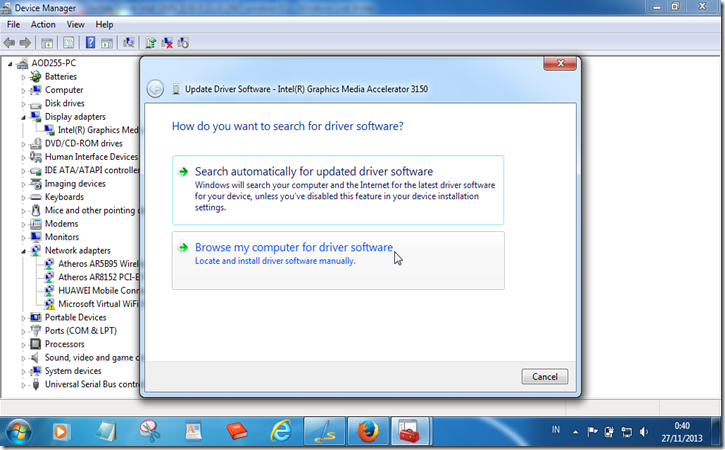Select HUAWEI Mobile Connect adapter
Image resolution: width=725 pixels, height=450 pixels.
click(98, 290)
